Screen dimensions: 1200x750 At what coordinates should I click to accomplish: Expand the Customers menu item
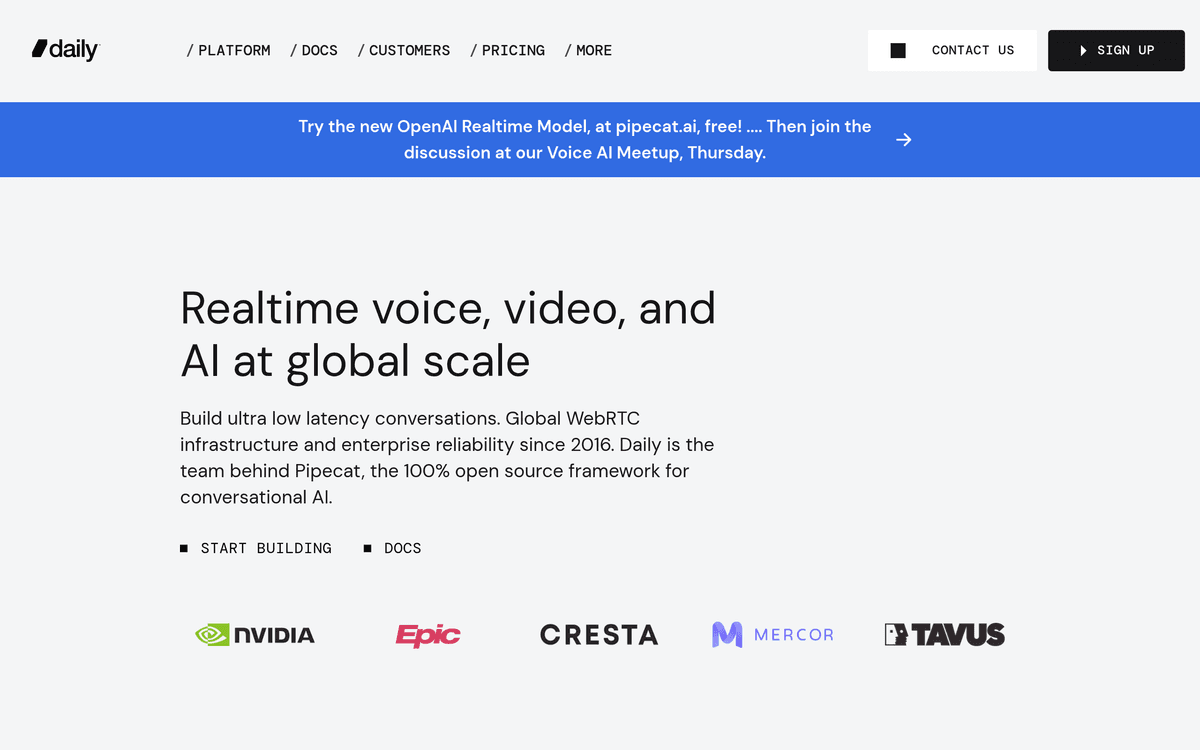click(x=404, y=50)
